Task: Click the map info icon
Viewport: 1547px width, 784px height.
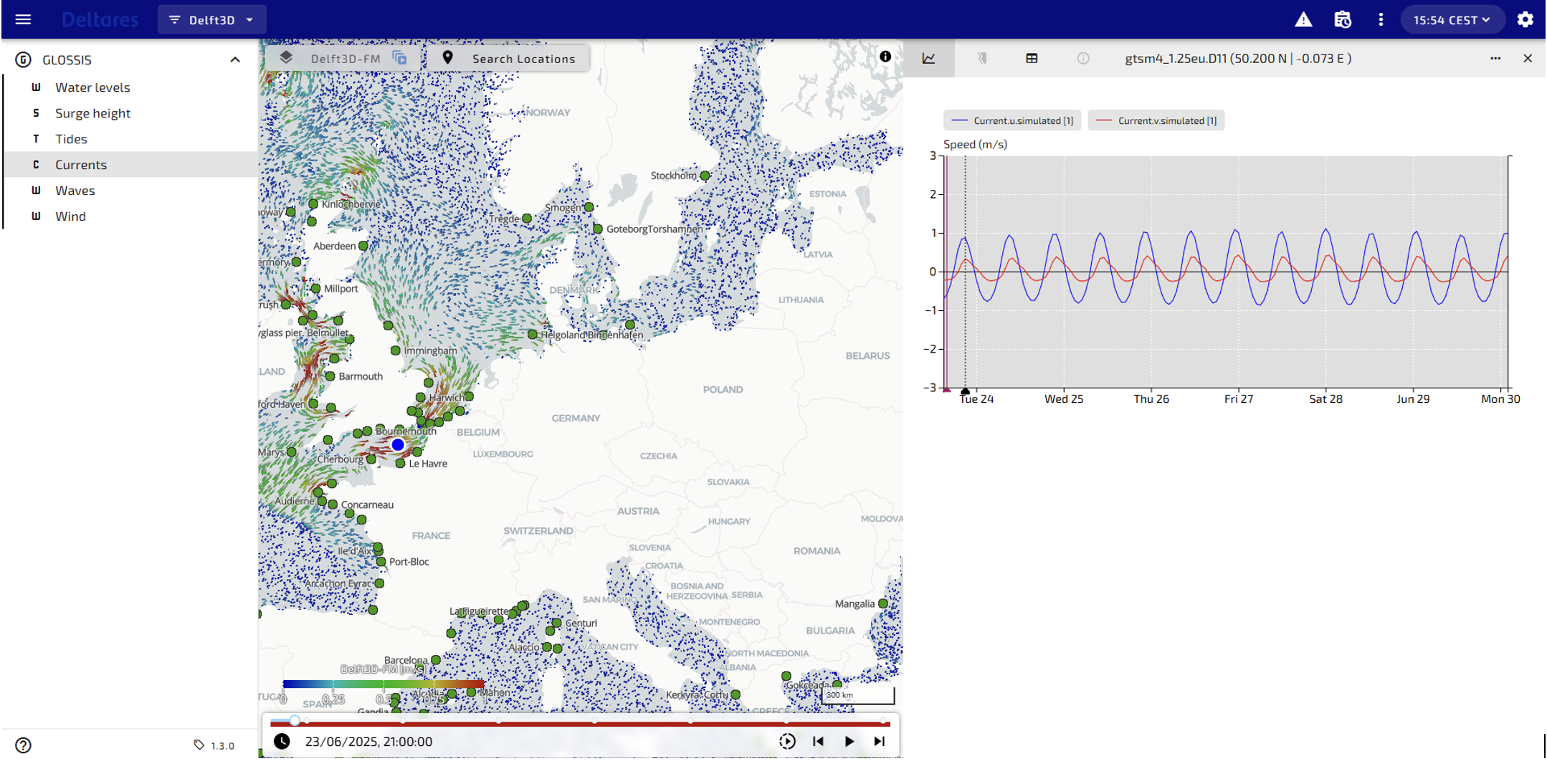Action: click(x=885, y=57)
